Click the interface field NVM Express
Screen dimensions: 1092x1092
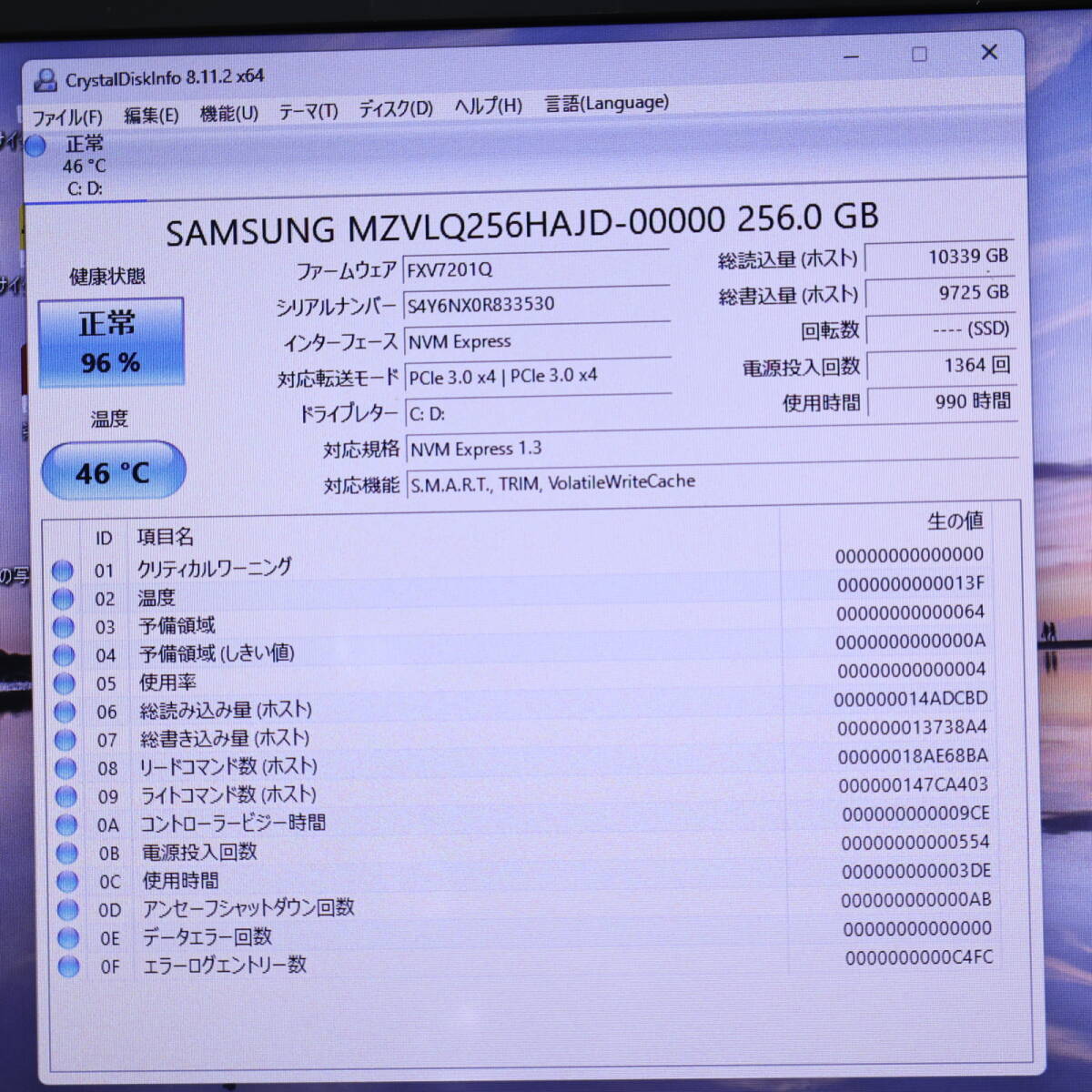537,341
